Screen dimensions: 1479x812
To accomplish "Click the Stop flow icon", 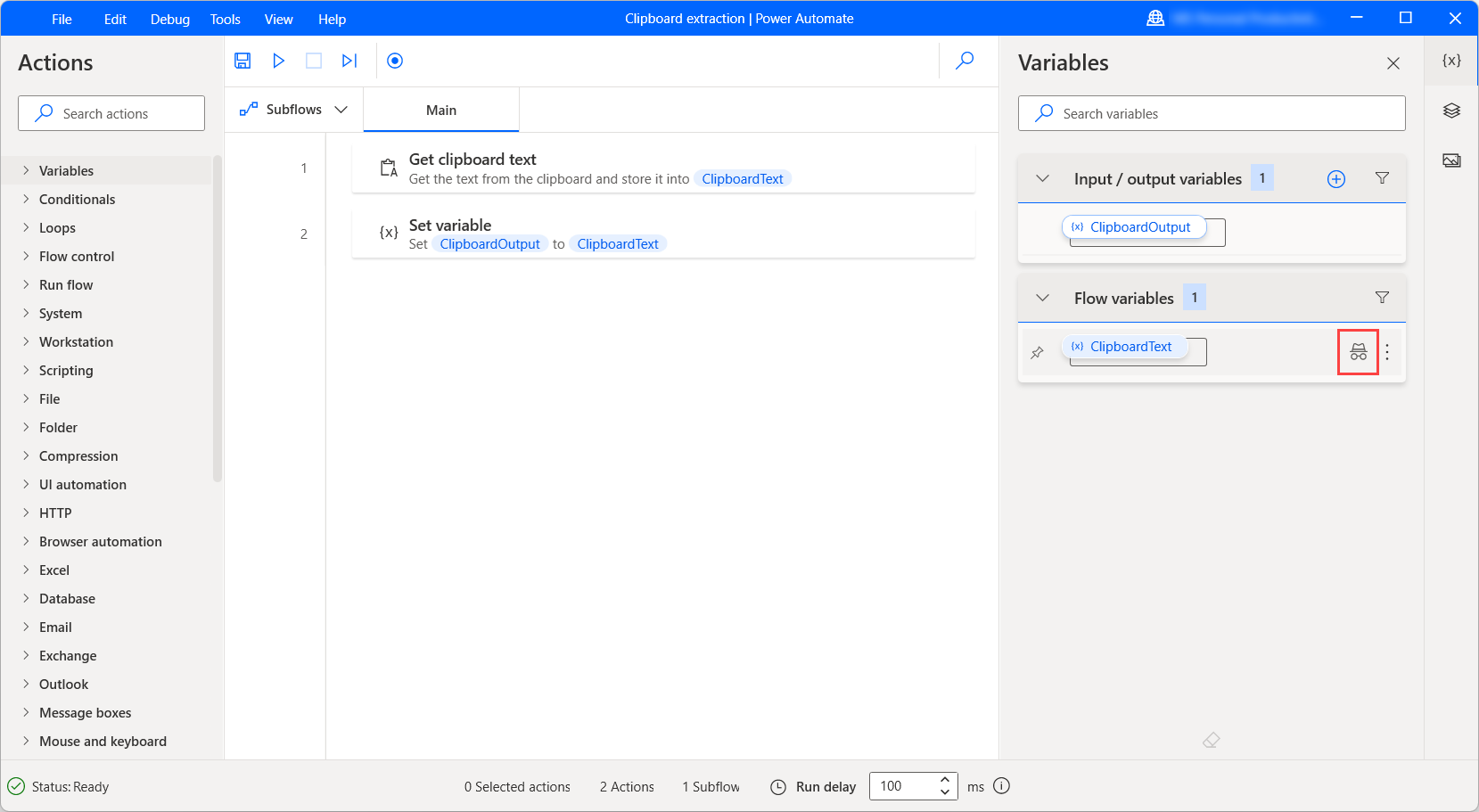I will [x=314, y=61].
